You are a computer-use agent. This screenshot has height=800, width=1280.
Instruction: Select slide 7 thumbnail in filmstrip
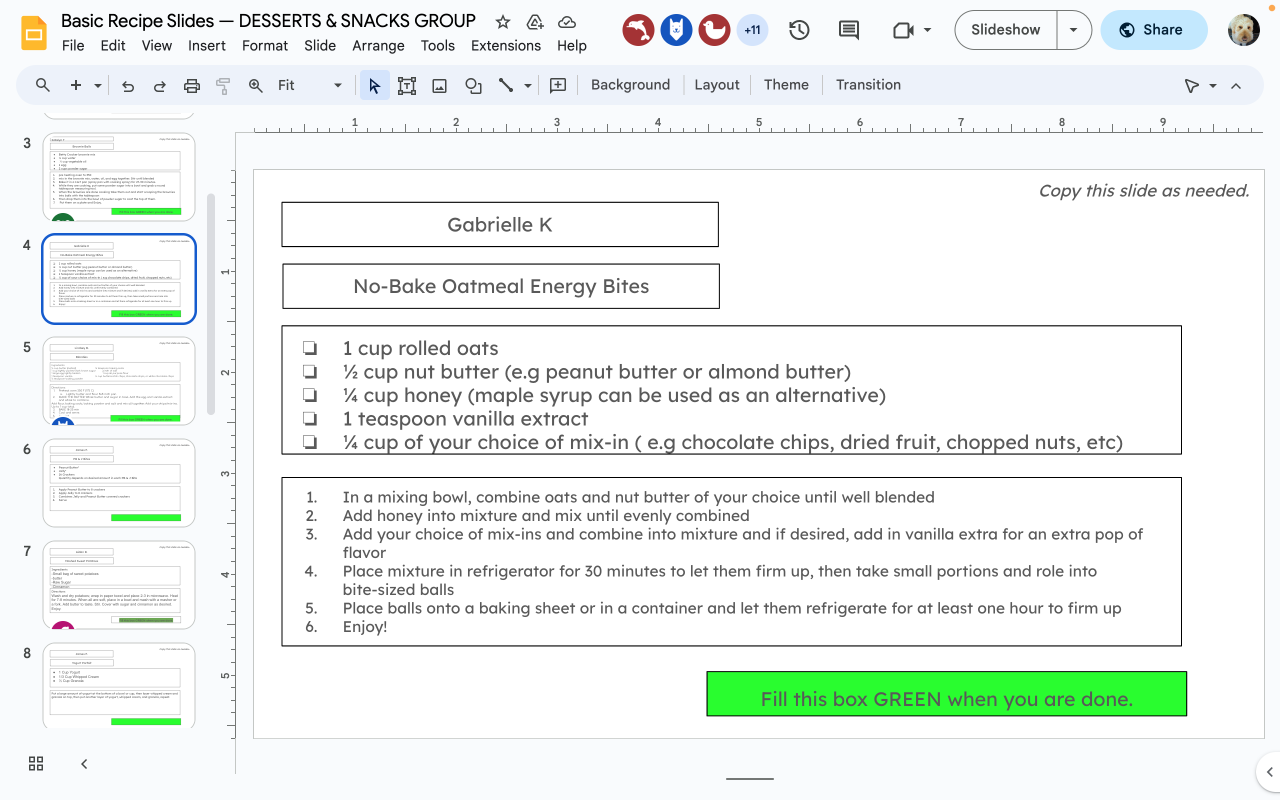coord(119,585)
